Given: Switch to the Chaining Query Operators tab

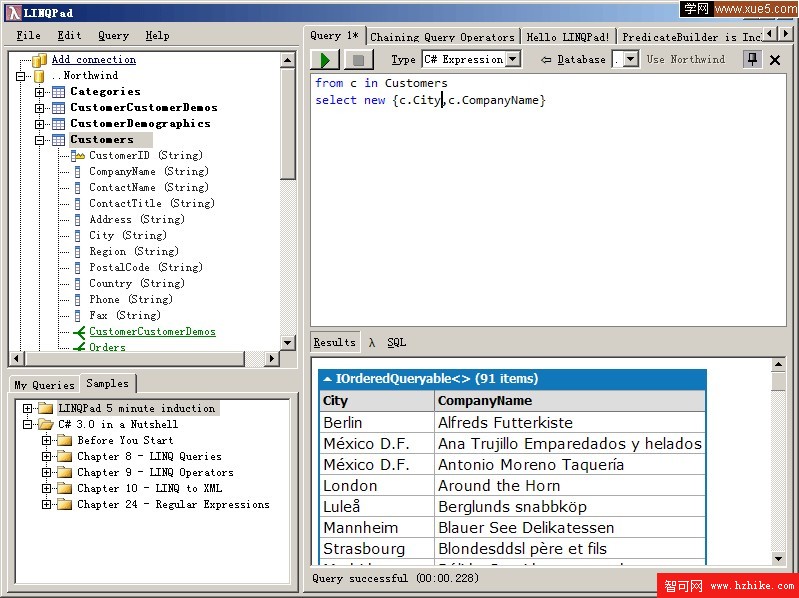Looking at the screenshot, I should point(442,37).
